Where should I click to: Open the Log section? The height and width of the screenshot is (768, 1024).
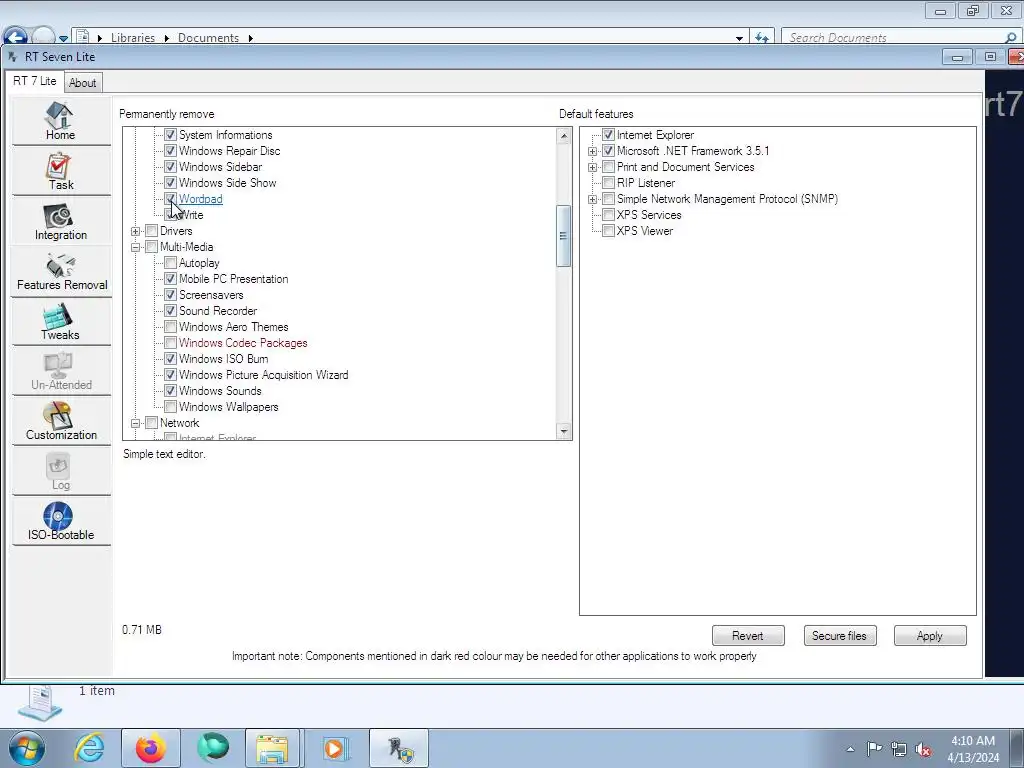[61, 472]
